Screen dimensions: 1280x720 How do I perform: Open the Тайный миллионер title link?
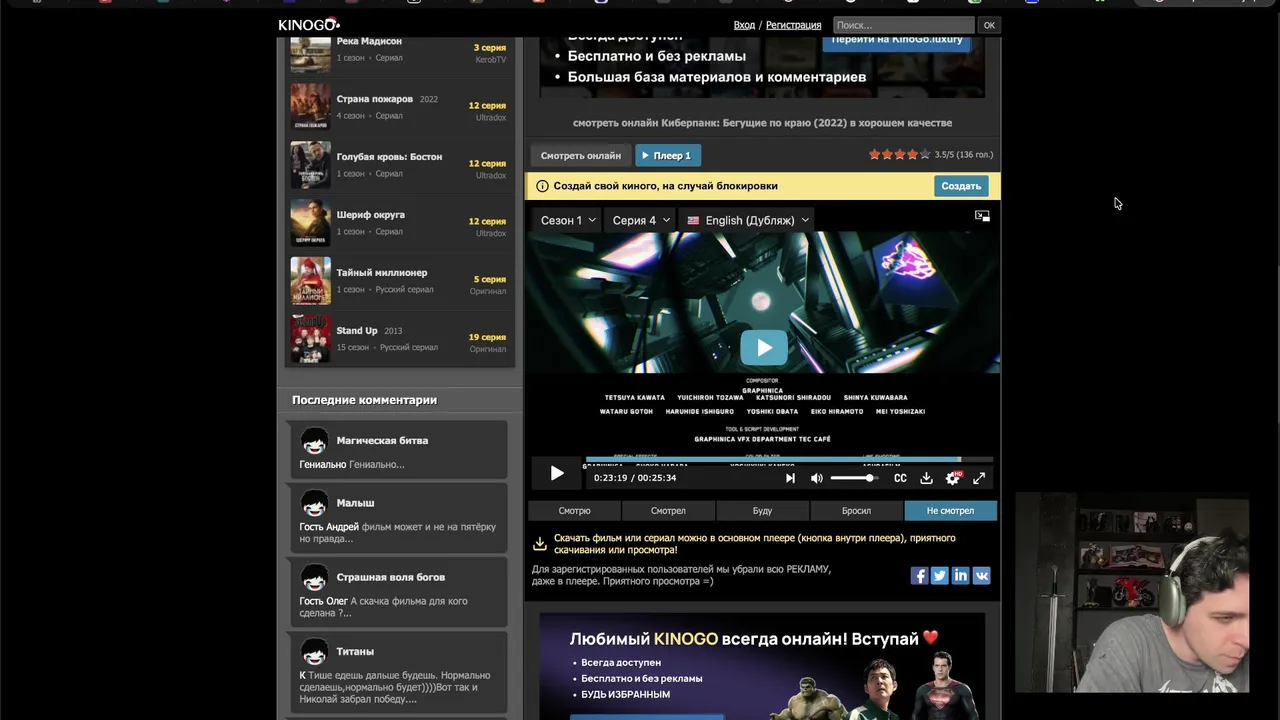point(381,273)
